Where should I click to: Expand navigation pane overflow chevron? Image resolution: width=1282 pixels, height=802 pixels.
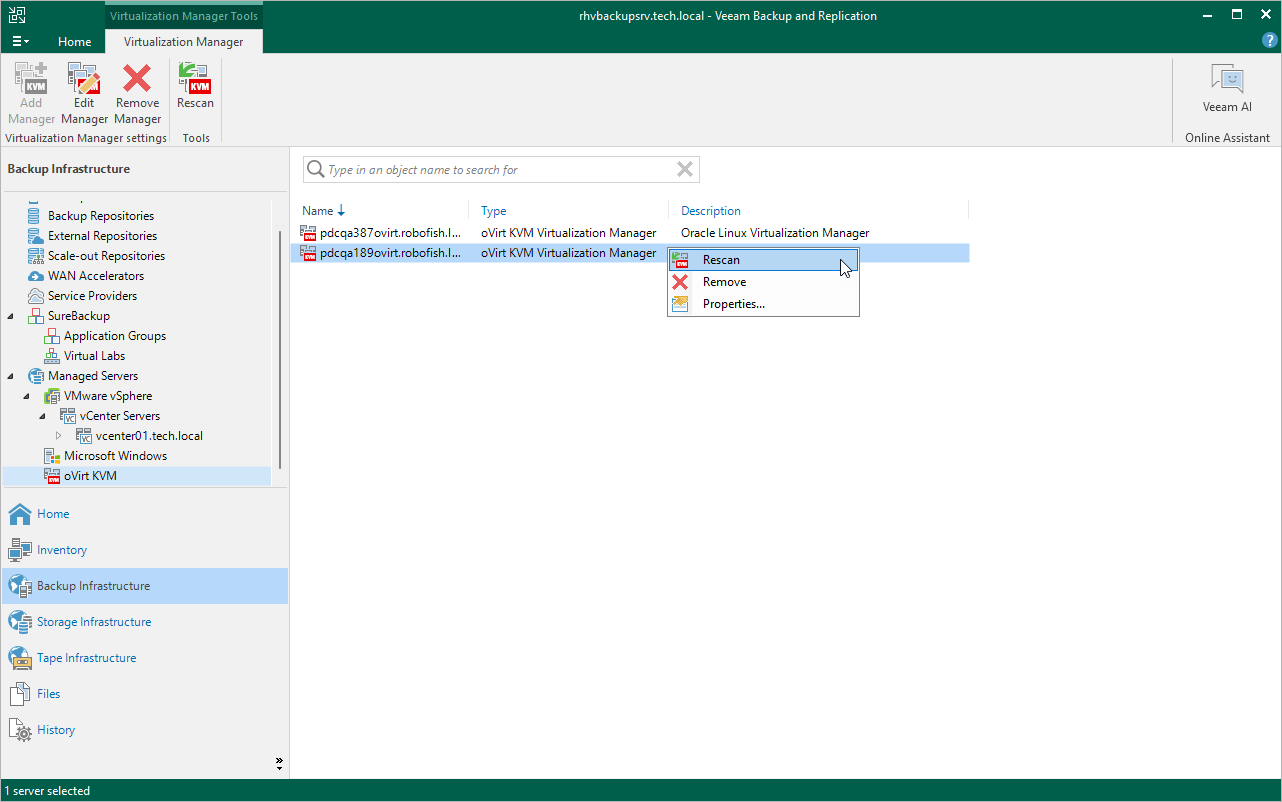click(279, 763)
